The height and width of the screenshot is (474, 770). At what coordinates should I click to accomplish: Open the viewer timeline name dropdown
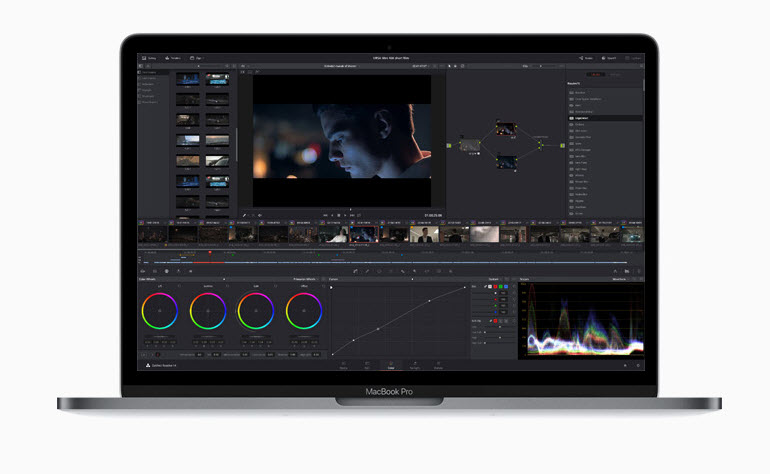point(342,66)
